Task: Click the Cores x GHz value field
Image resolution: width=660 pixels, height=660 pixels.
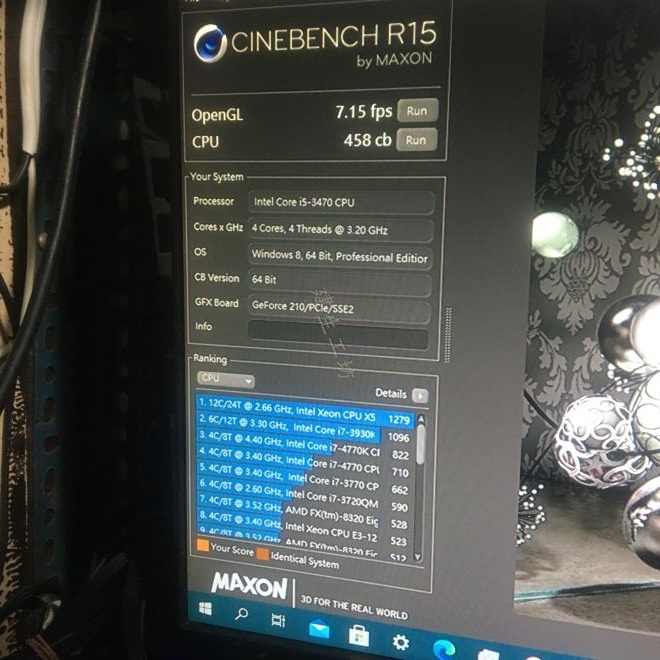Action: click(341, 230)
